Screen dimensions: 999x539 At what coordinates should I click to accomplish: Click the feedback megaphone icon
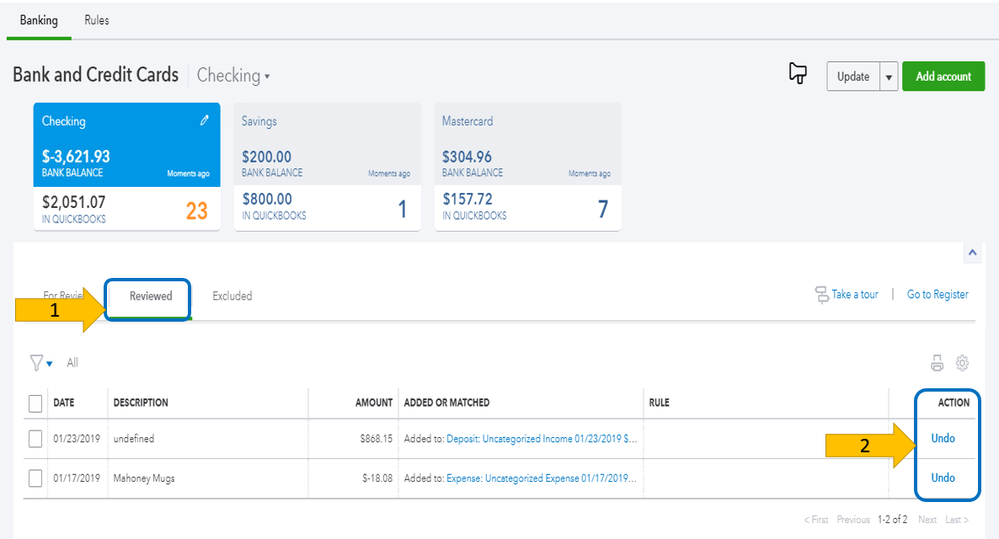pyautogui.click(x=798, y=73)
